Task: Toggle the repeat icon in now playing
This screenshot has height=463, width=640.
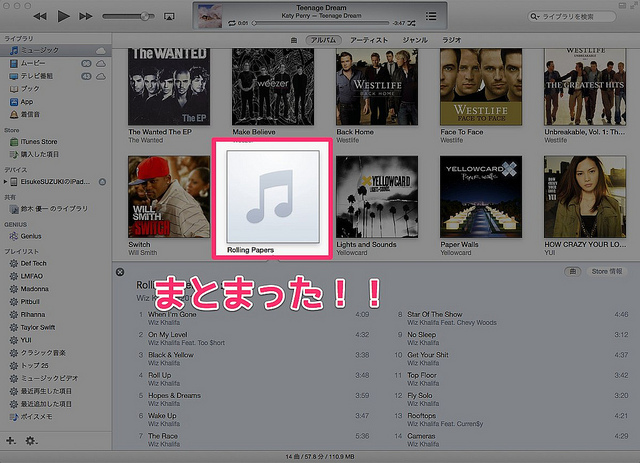Action: pos(232,23)
